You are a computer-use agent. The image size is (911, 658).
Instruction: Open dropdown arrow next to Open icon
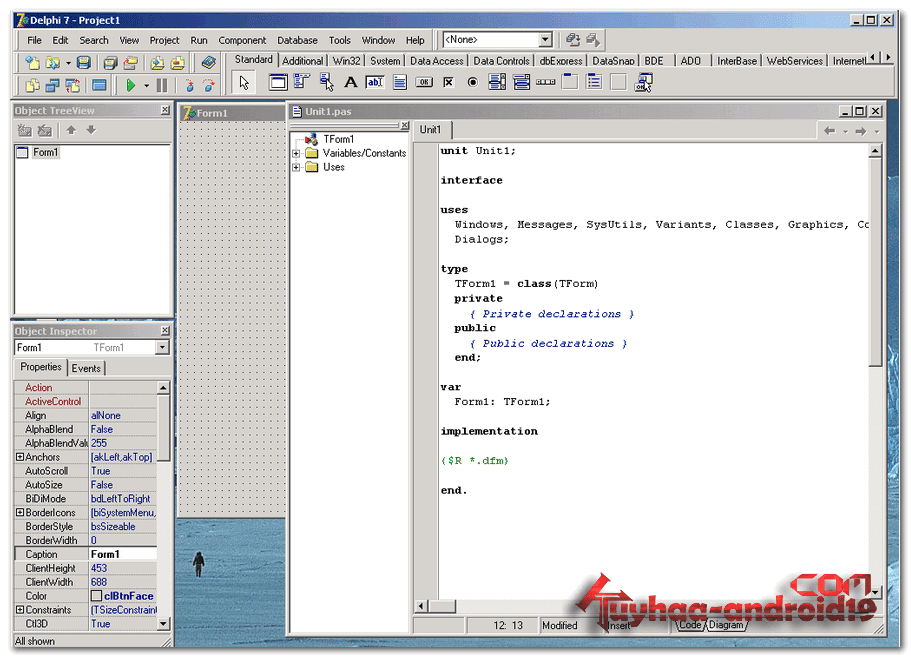68,62
